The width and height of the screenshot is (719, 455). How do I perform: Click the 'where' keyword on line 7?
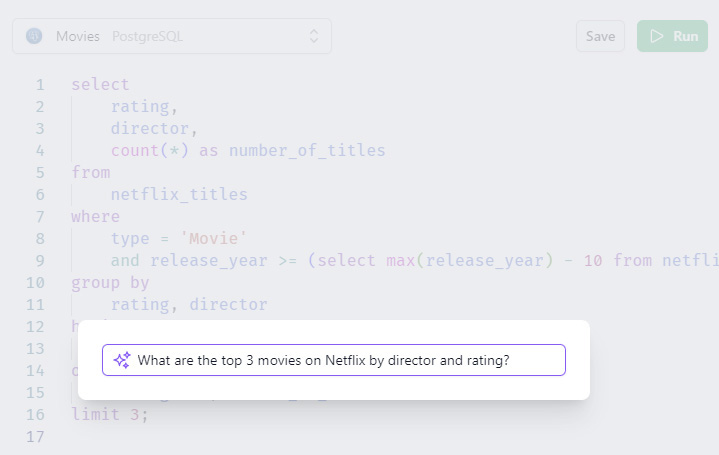(95, 216)
